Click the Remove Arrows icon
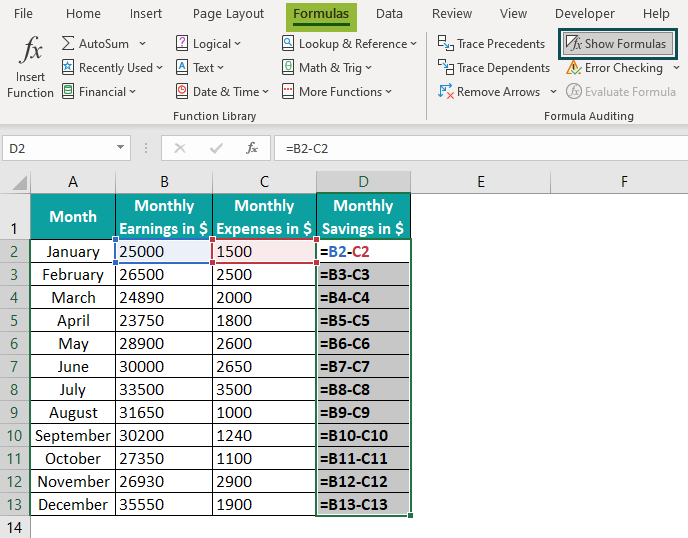The image size is (688, 538). pyautogui.click(x=445, y=91)
